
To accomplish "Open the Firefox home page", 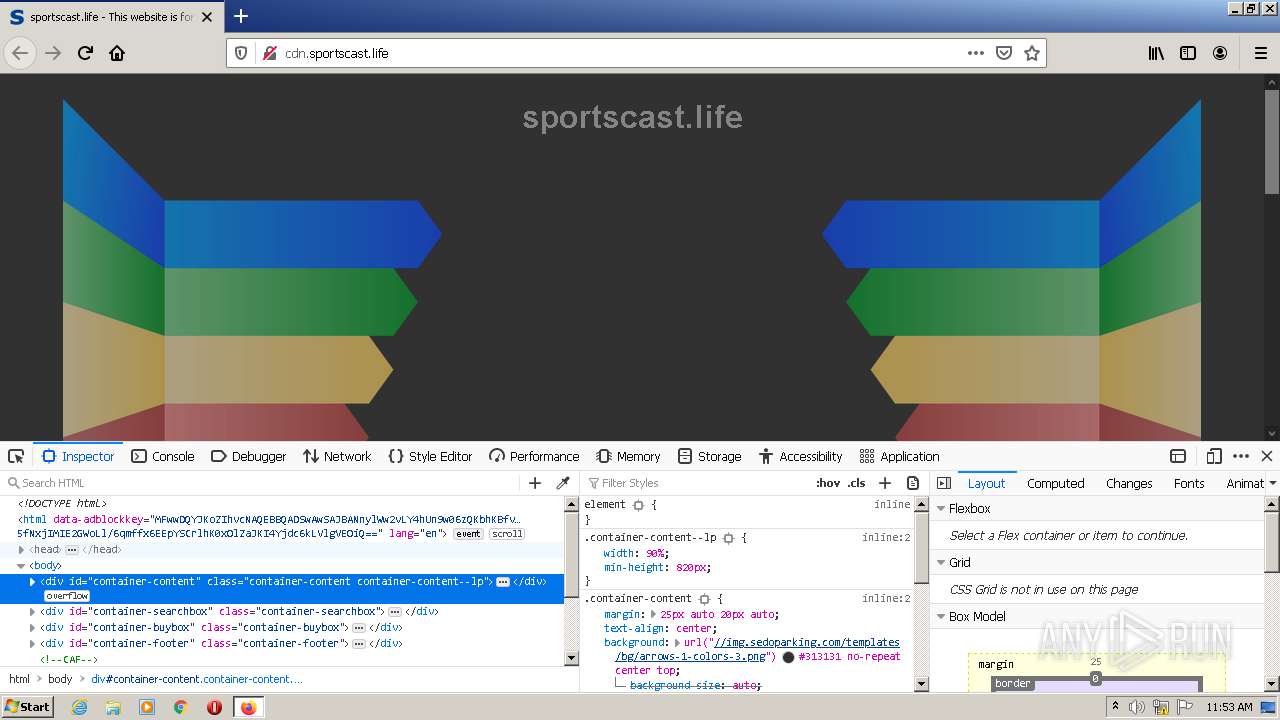I will click(117, 53).
